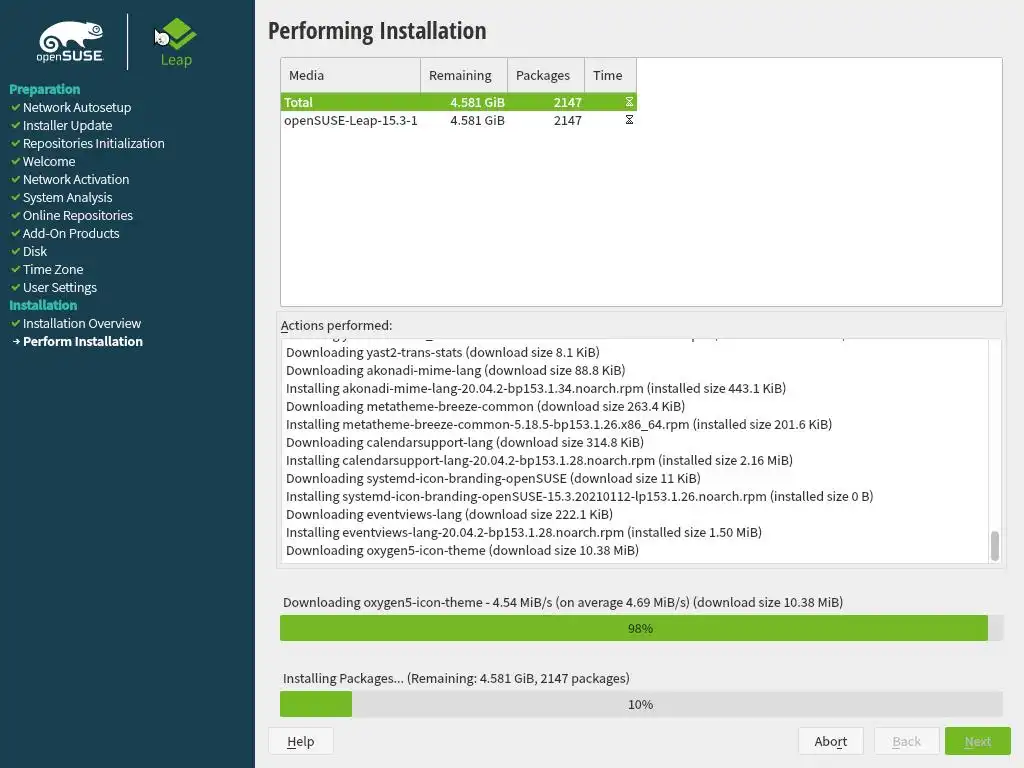
Task: Click the Downloading calendarsupport-lang log line
Action: pyautogui.click(x=465, y=442)
